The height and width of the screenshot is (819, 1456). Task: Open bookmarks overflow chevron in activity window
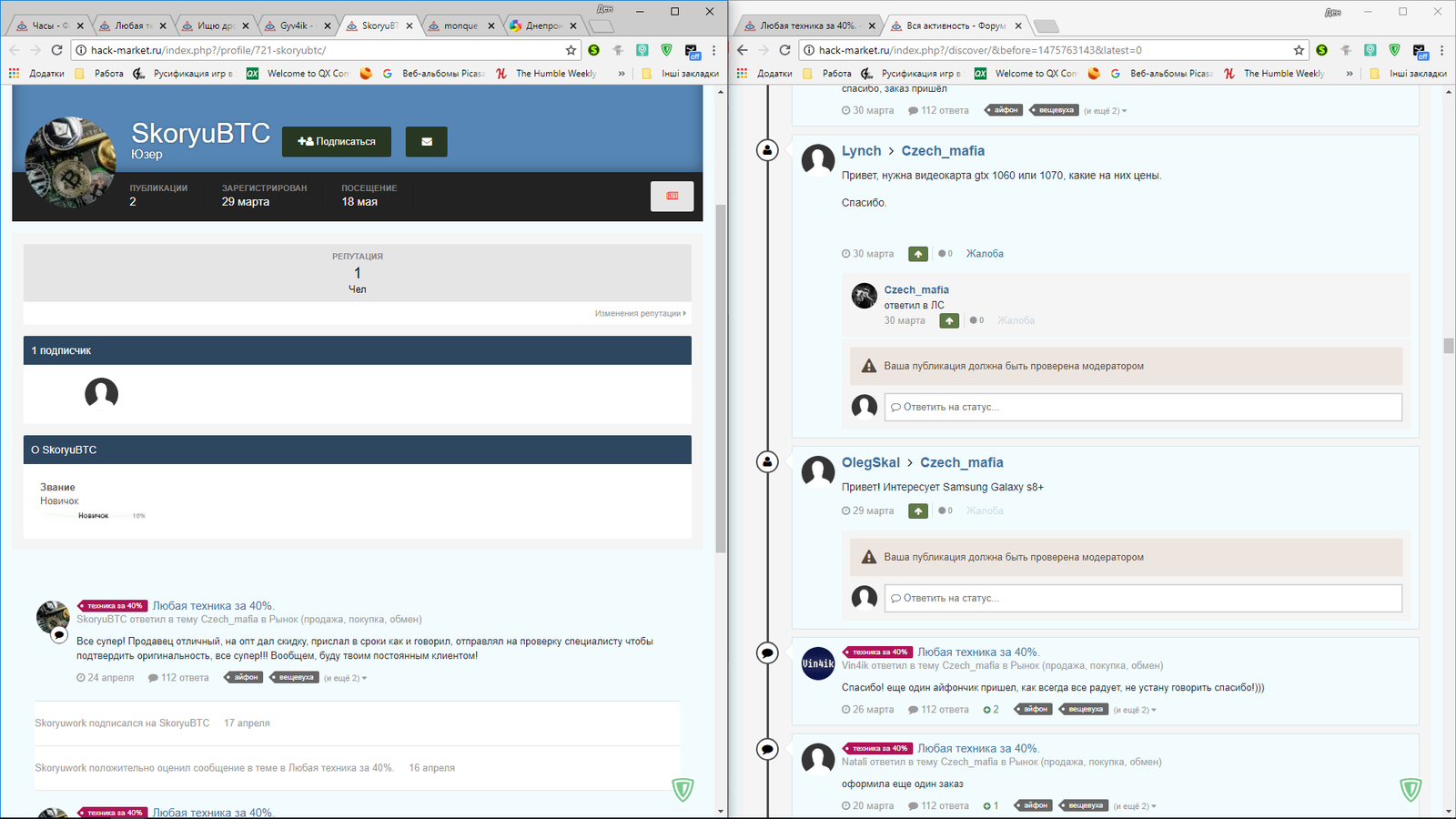coord(1350,74)
